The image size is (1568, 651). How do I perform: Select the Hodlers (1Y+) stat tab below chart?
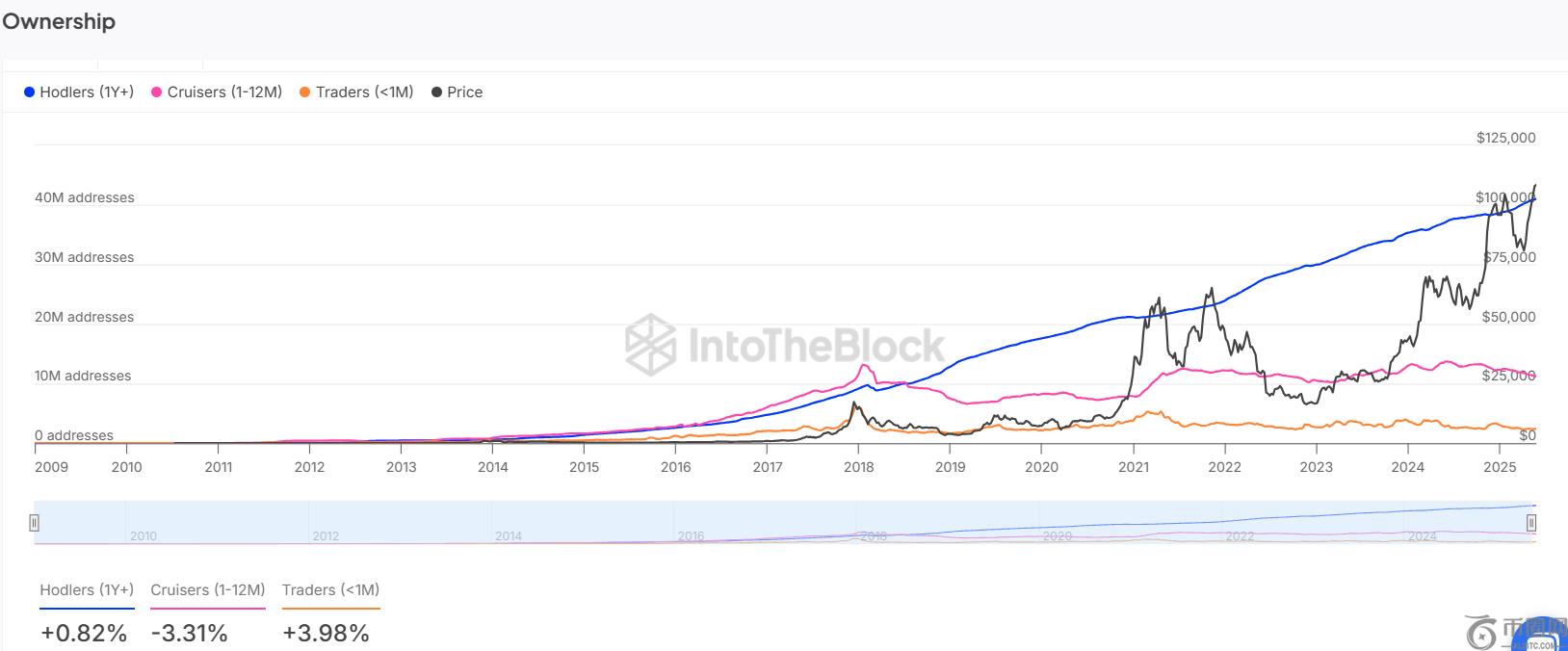pos(87,590)
